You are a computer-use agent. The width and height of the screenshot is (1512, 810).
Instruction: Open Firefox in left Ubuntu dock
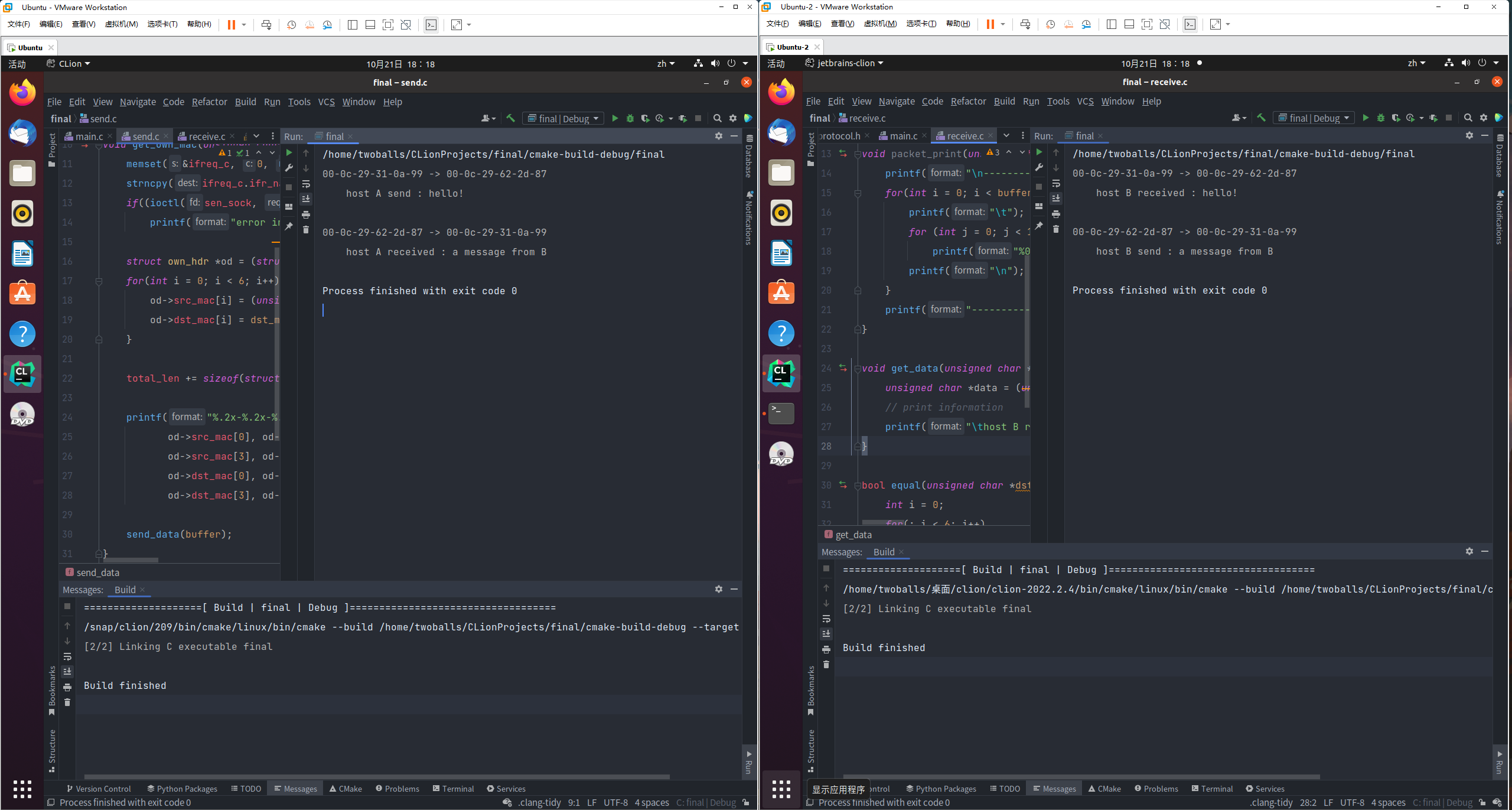click(22, 93)
